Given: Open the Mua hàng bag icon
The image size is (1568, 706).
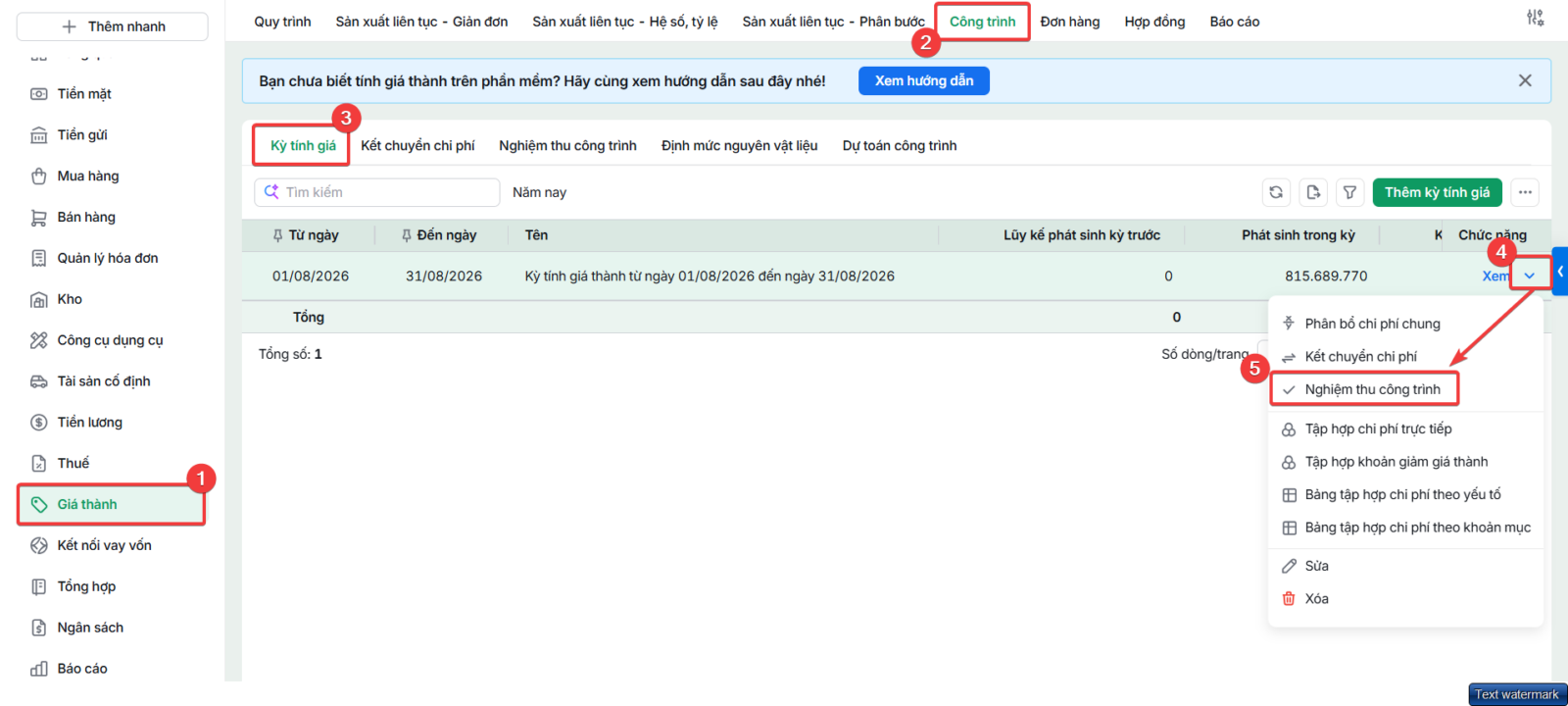Looking at the screenshot, I should (39, 176).
